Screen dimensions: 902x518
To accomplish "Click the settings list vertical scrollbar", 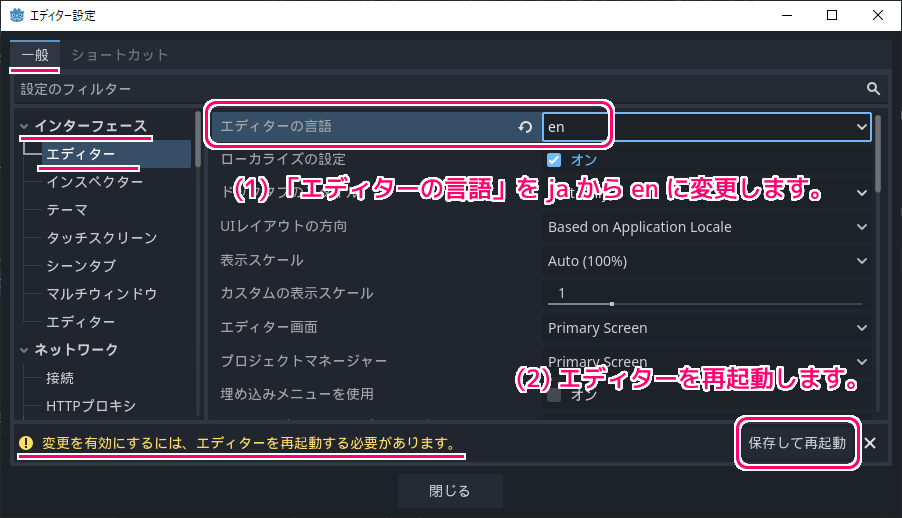I will point(877,155).
